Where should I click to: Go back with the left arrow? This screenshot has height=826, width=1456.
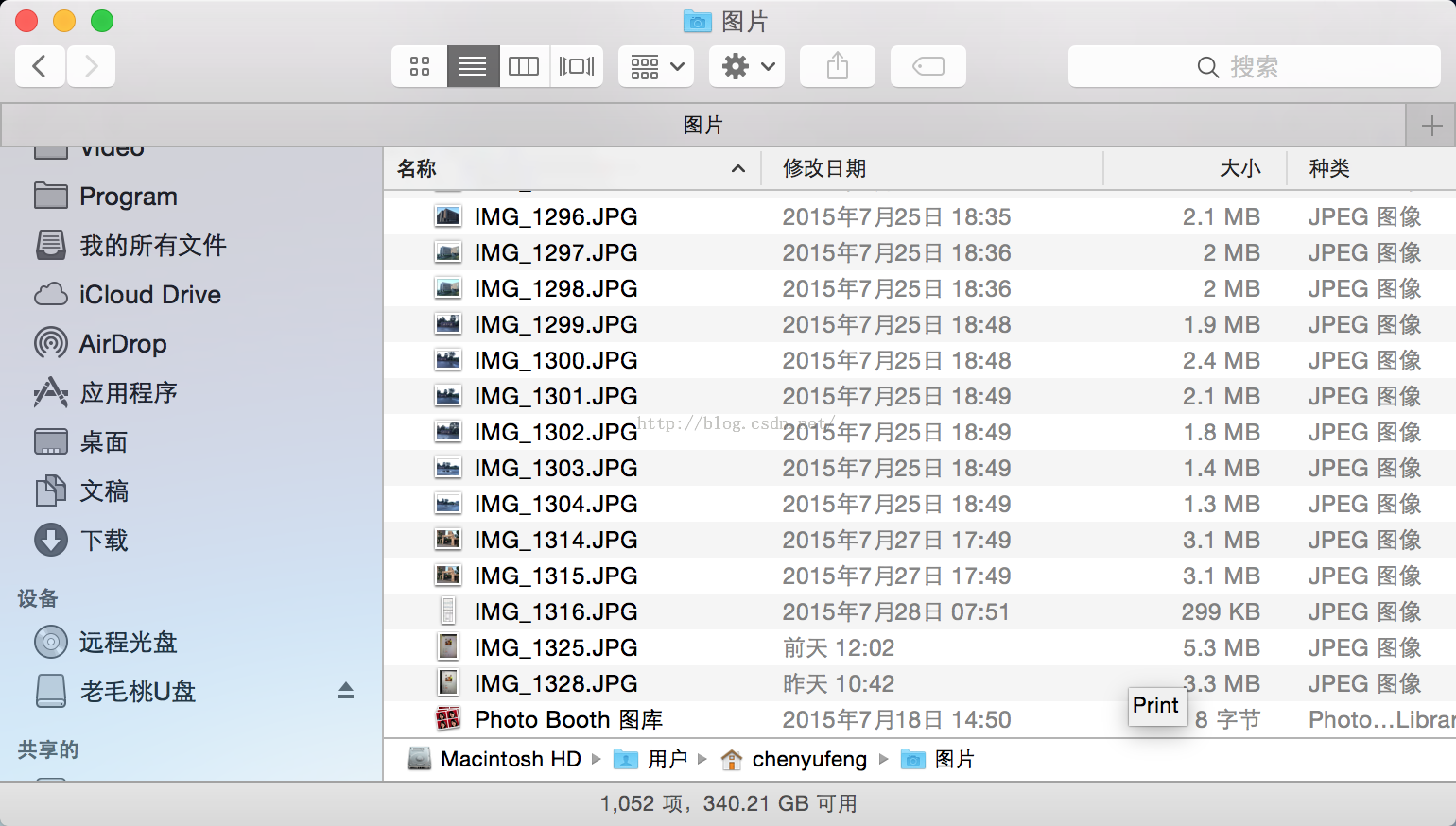[40, 66]
